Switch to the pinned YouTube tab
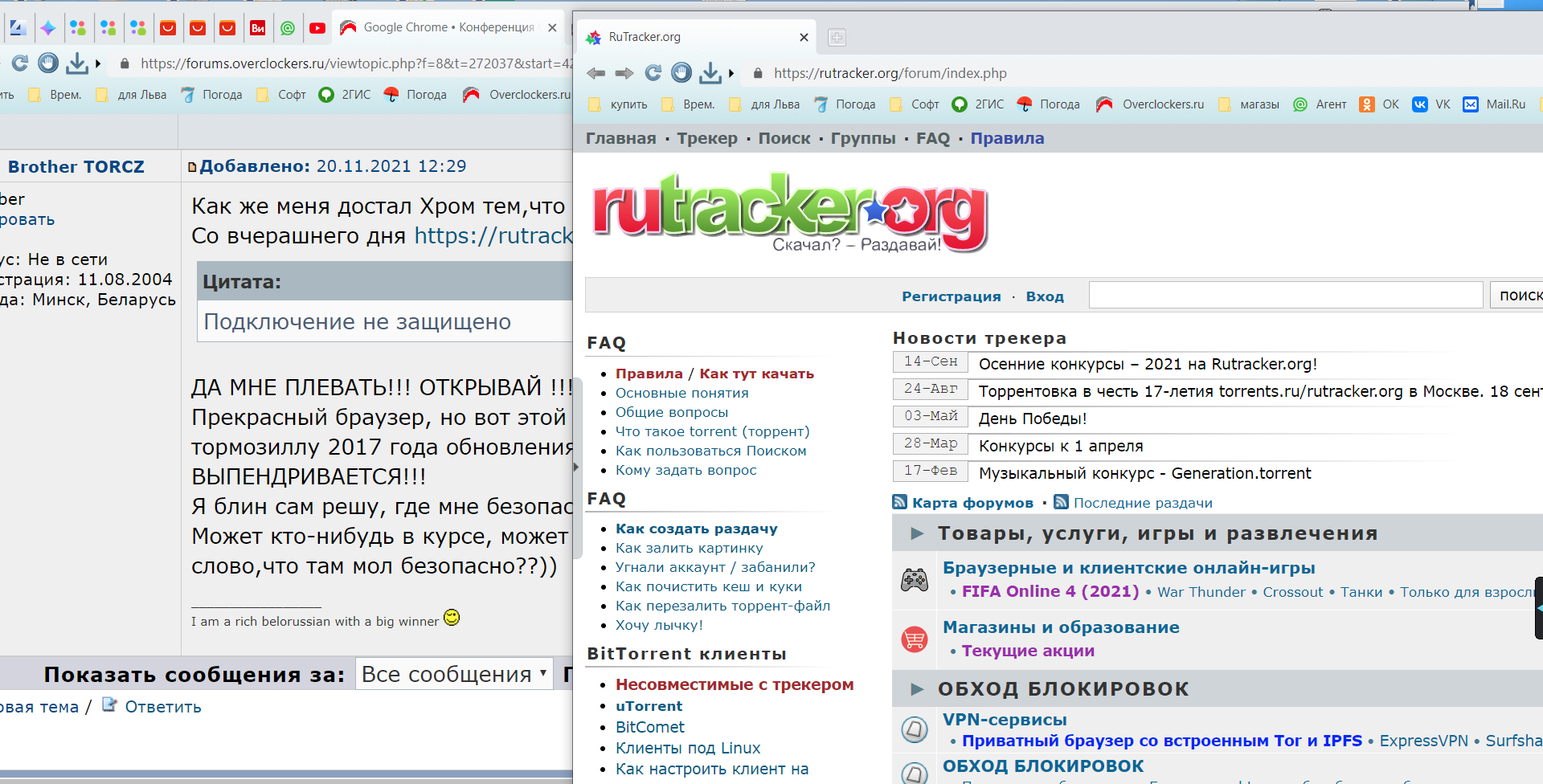Image resolution: width=1543 pixels, height=784 pixels. pyautogui.click(x=317, y=28)
